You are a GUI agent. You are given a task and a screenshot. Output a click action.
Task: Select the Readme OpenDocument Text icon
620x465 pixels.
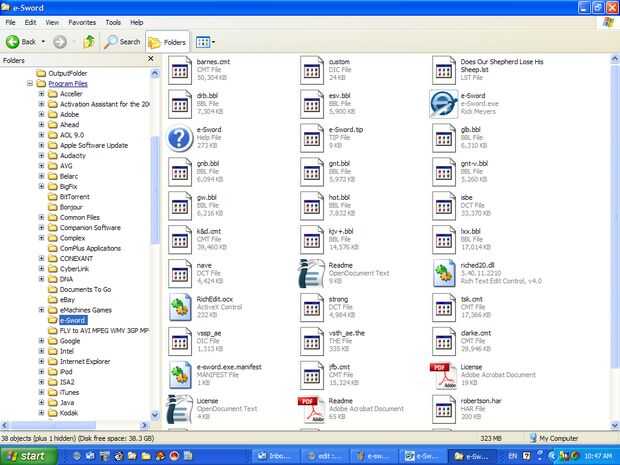click(x=312, y=274)
